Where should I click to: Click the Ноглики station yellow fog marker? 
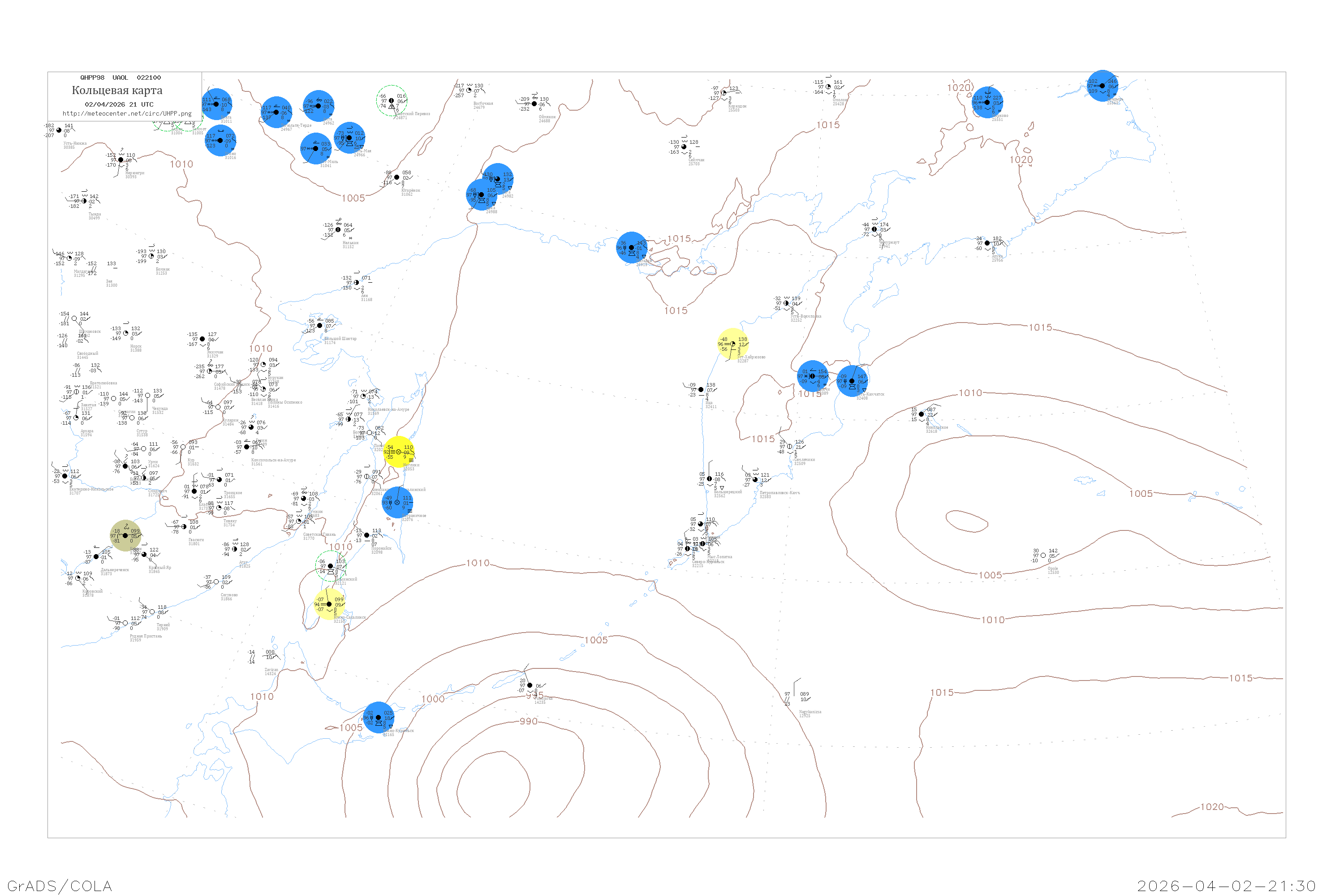[398, 452]
